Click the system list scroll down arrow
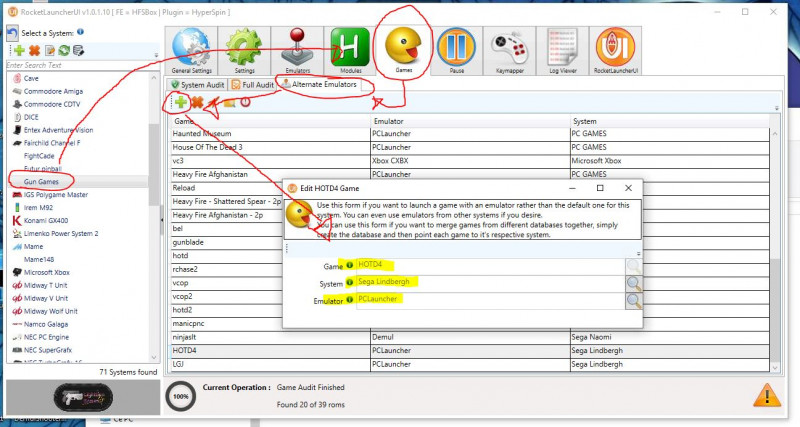800x427 pixels. click(x=154, y=358)
